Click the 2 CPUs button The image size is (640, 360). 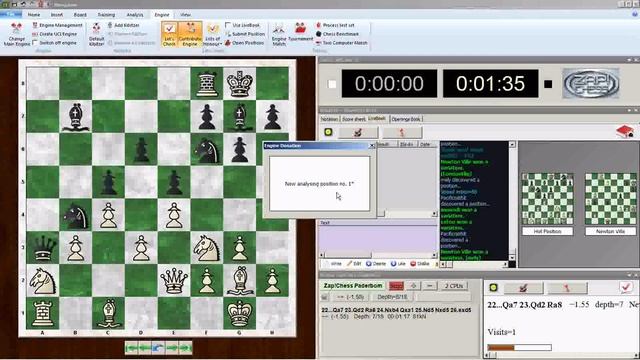tap(454, 286)
